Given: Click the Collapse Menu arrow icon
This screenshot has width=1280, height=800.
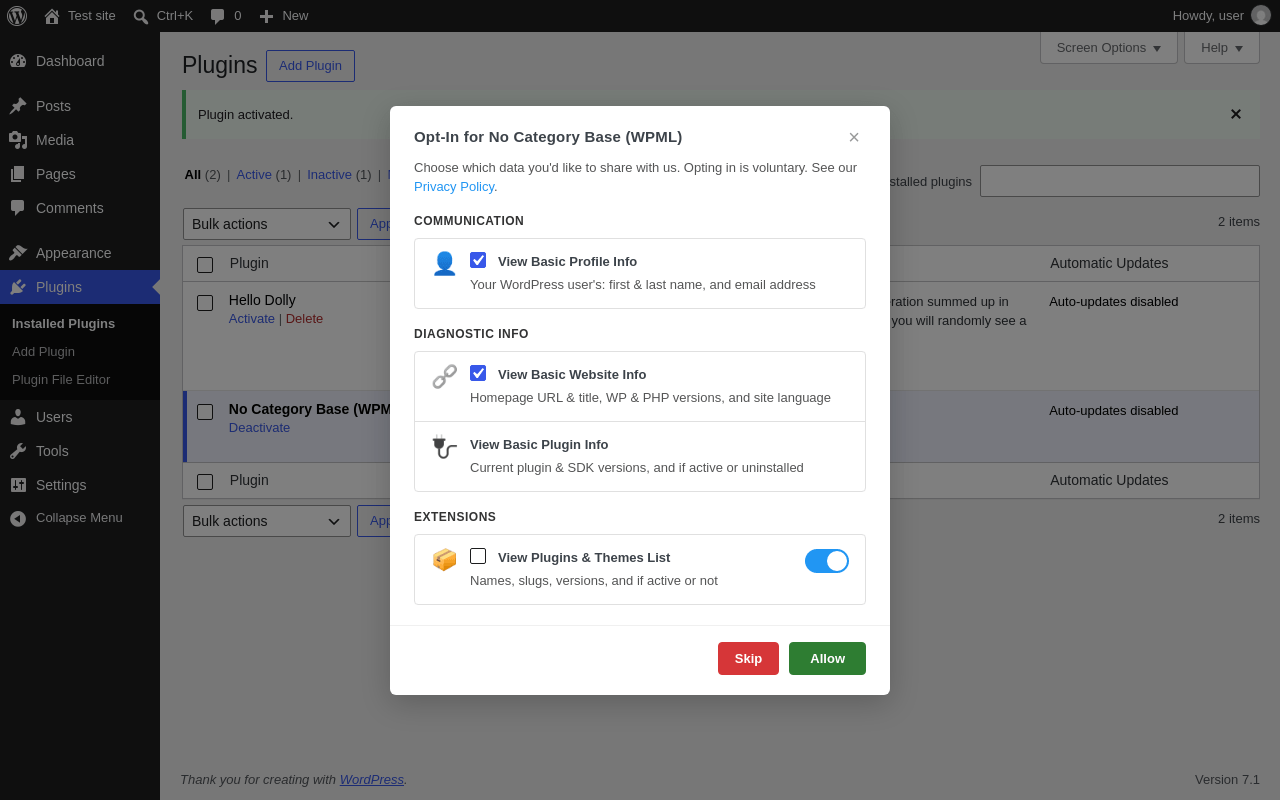Looking at the screenshot, I should click(18, 518).
